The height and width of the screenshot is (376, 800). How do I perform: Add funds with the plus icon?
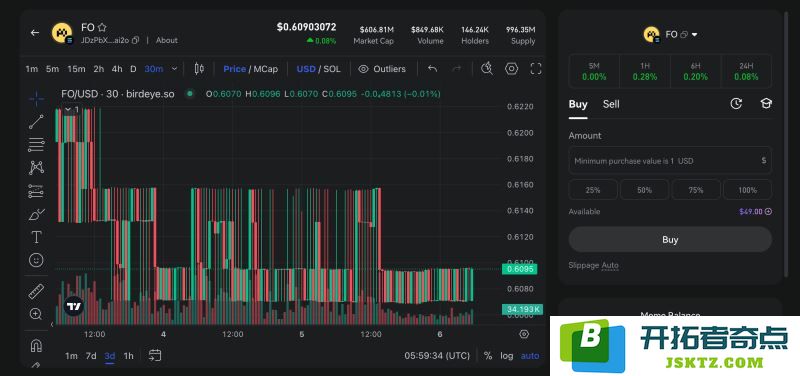[x=768, y=212]
